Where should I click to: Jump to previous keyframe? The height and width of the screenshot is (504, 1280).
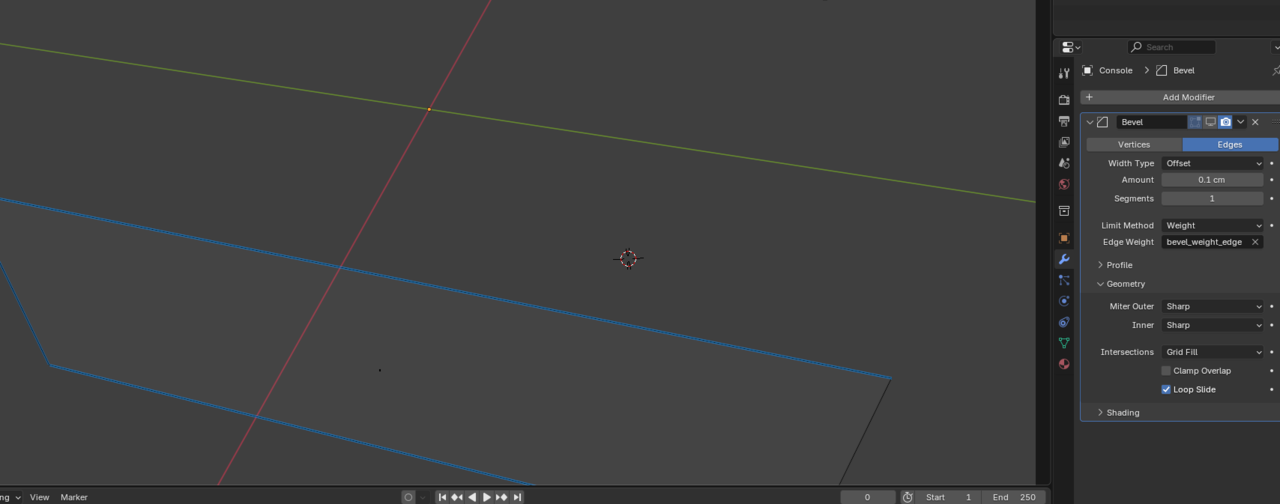457,497
